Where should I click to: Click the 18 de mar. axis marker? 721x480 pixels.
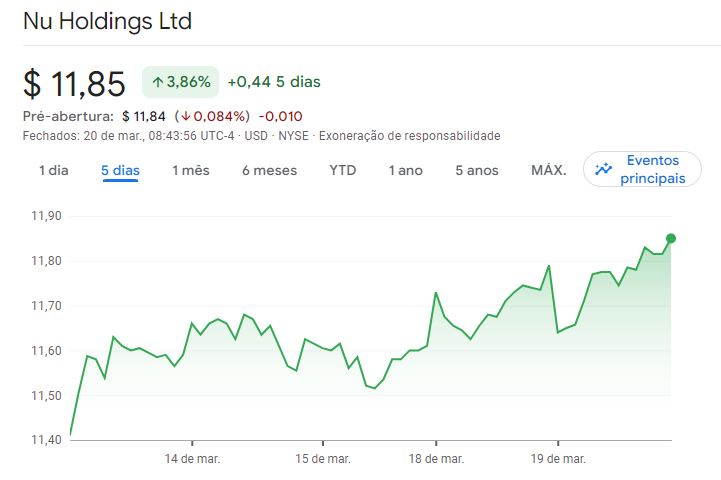pos(436,459)
